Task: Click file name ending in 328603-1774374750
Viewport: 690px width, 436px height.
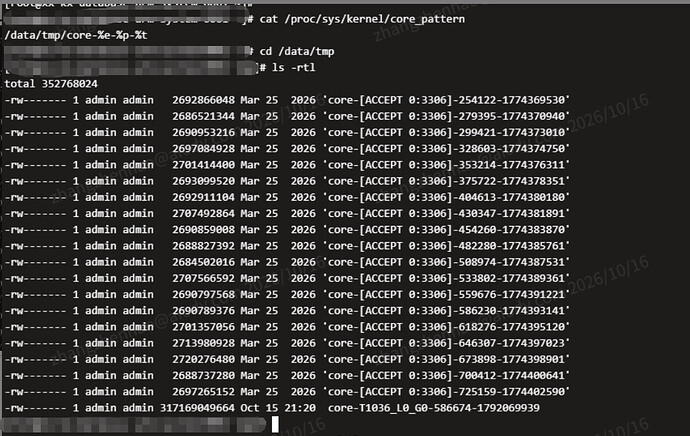Action: coord(447,149)
